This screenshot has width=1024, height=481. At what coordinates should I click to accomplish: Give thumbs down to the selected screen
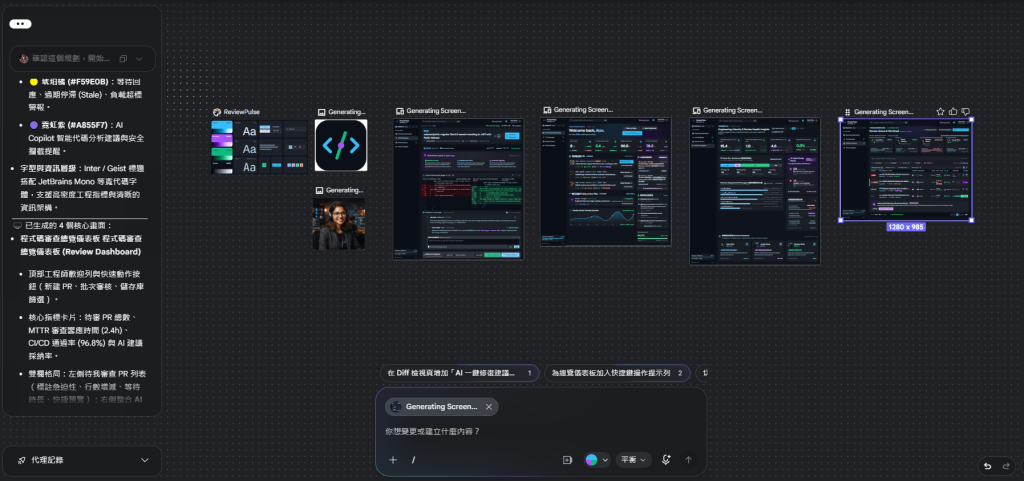point(966,112)
